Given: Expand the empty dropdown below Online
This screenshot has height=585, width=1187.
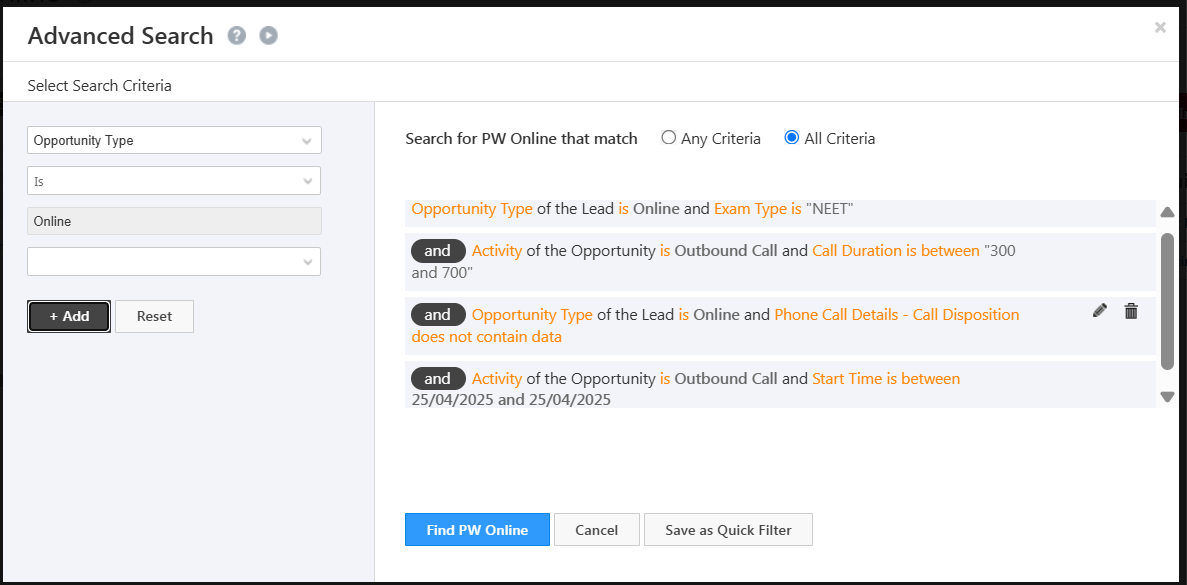Looking at the screenshot, I should [174, 262].
